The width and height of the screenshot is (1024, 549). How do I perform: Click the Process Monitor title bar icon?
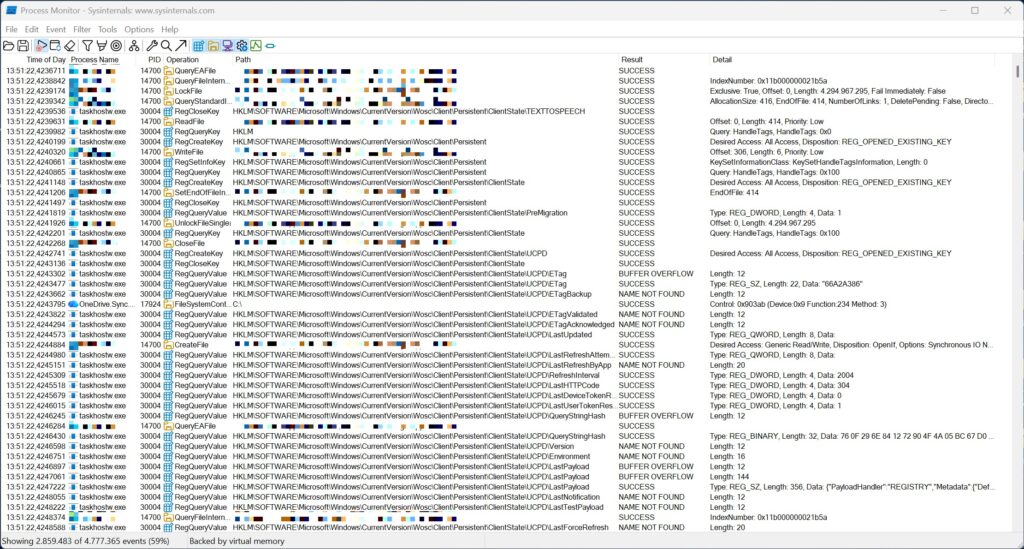tap(11, 10)
